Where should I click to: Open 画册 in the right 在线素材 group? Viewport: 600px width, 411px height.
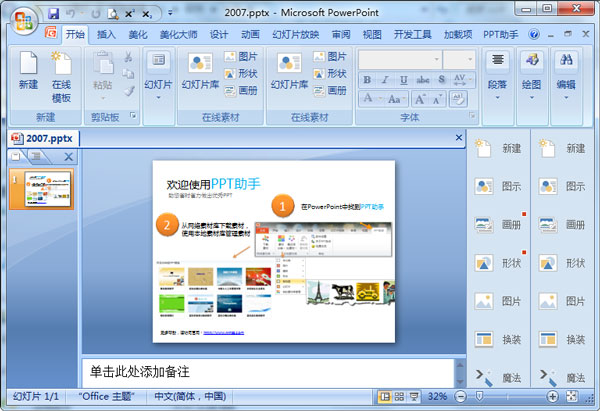(329, 90)
